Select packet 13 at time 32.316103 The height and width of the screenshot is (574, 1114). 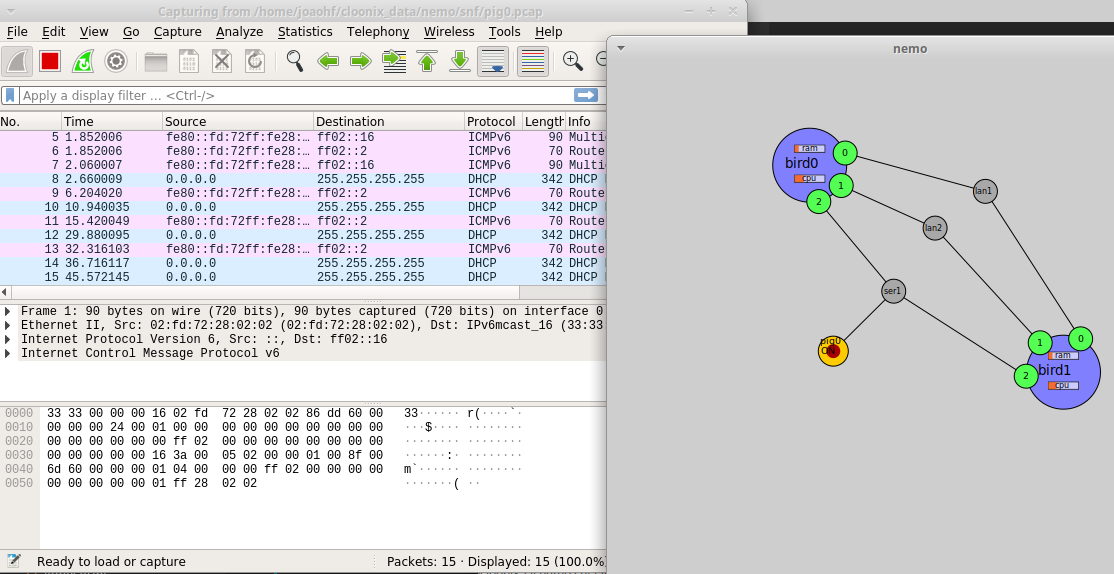click(x=303, y=249)
